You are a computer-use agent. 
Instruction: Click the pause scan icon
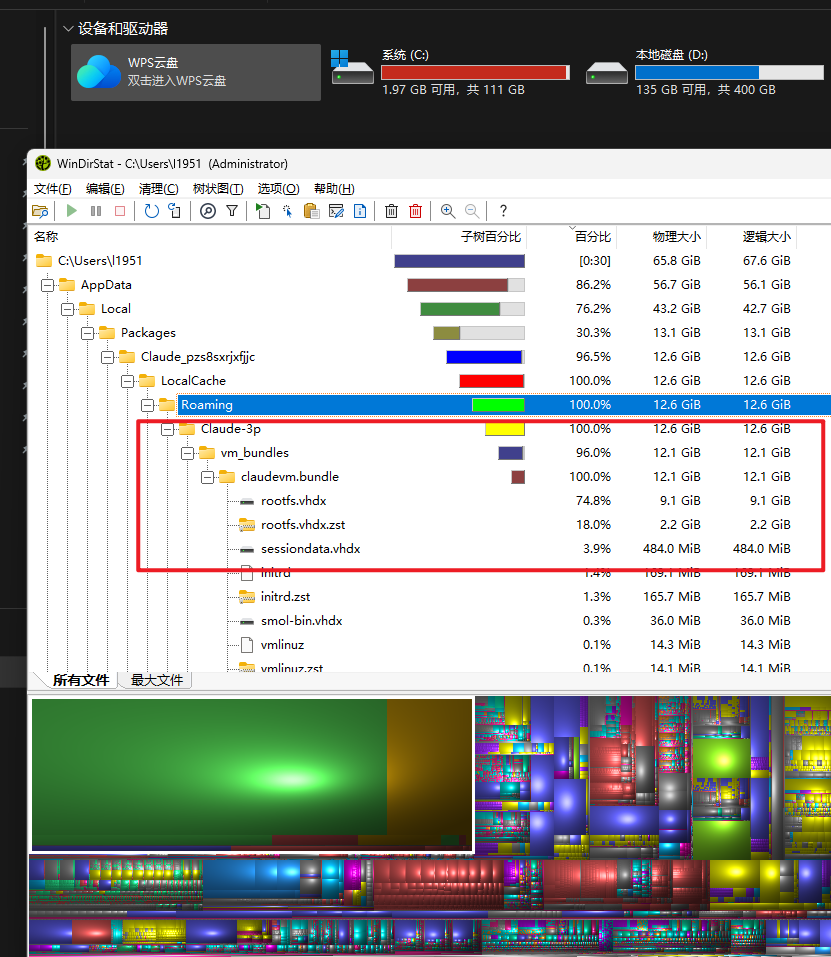(x=96, y=211)
